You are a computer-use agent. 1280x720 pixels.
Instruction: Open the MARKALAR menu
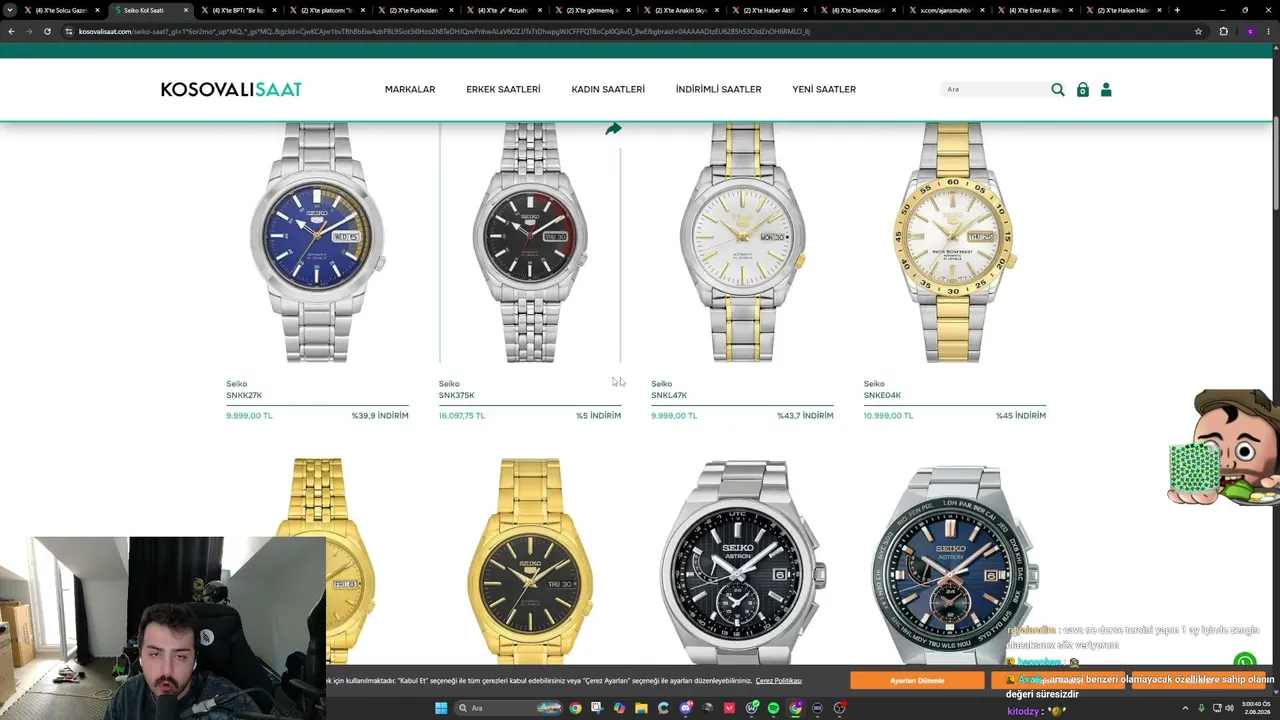coord(410,90)
